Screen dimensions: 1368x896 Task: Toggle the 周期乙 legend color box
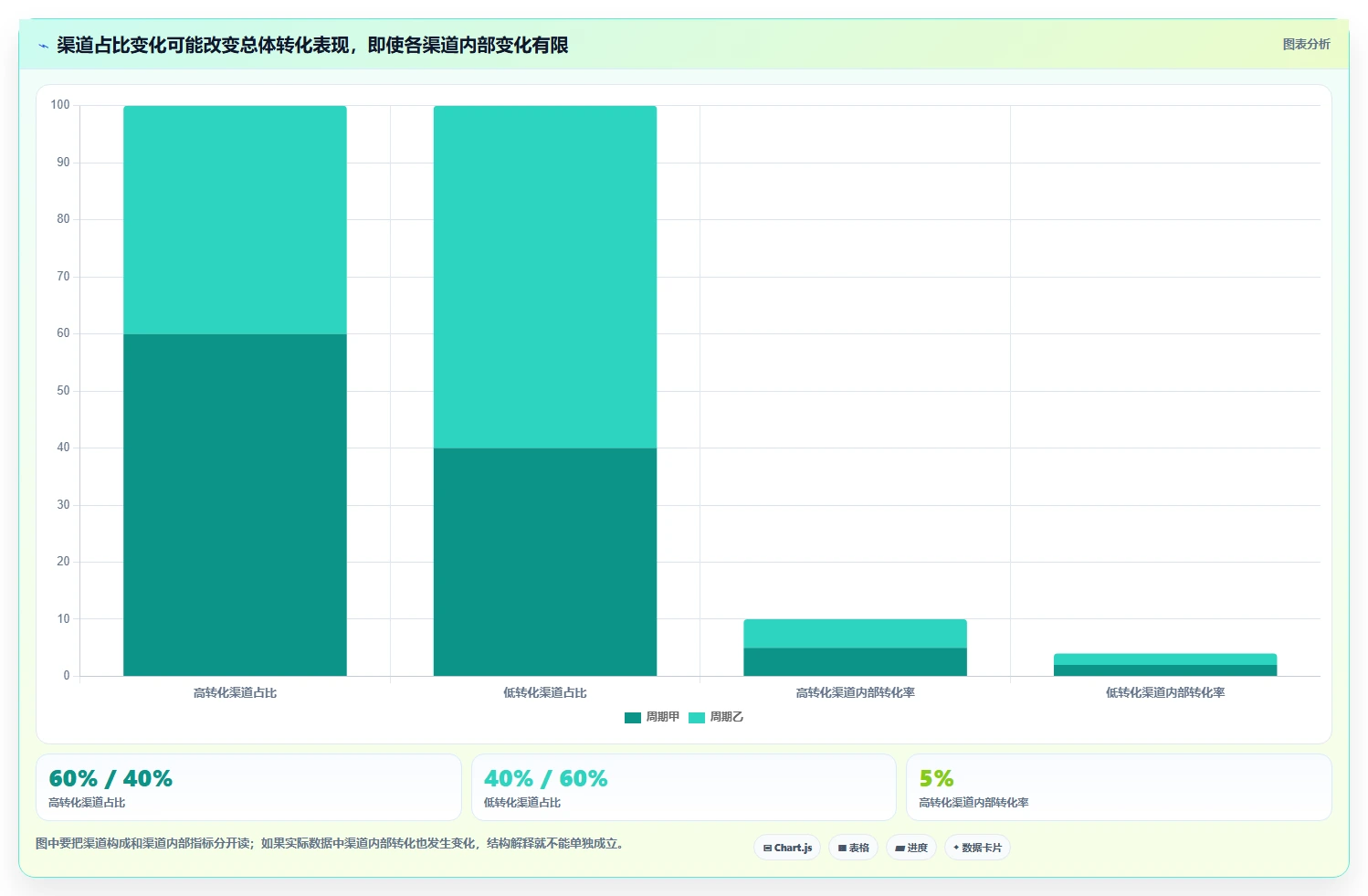[x=697, y=718]
